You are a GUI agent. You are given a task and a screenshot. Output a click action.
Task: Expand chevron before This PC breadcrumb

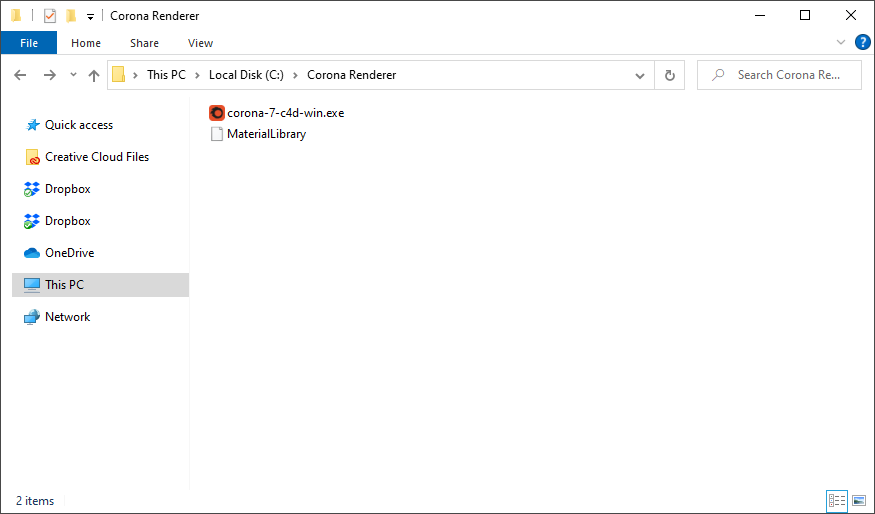point(135,75)
